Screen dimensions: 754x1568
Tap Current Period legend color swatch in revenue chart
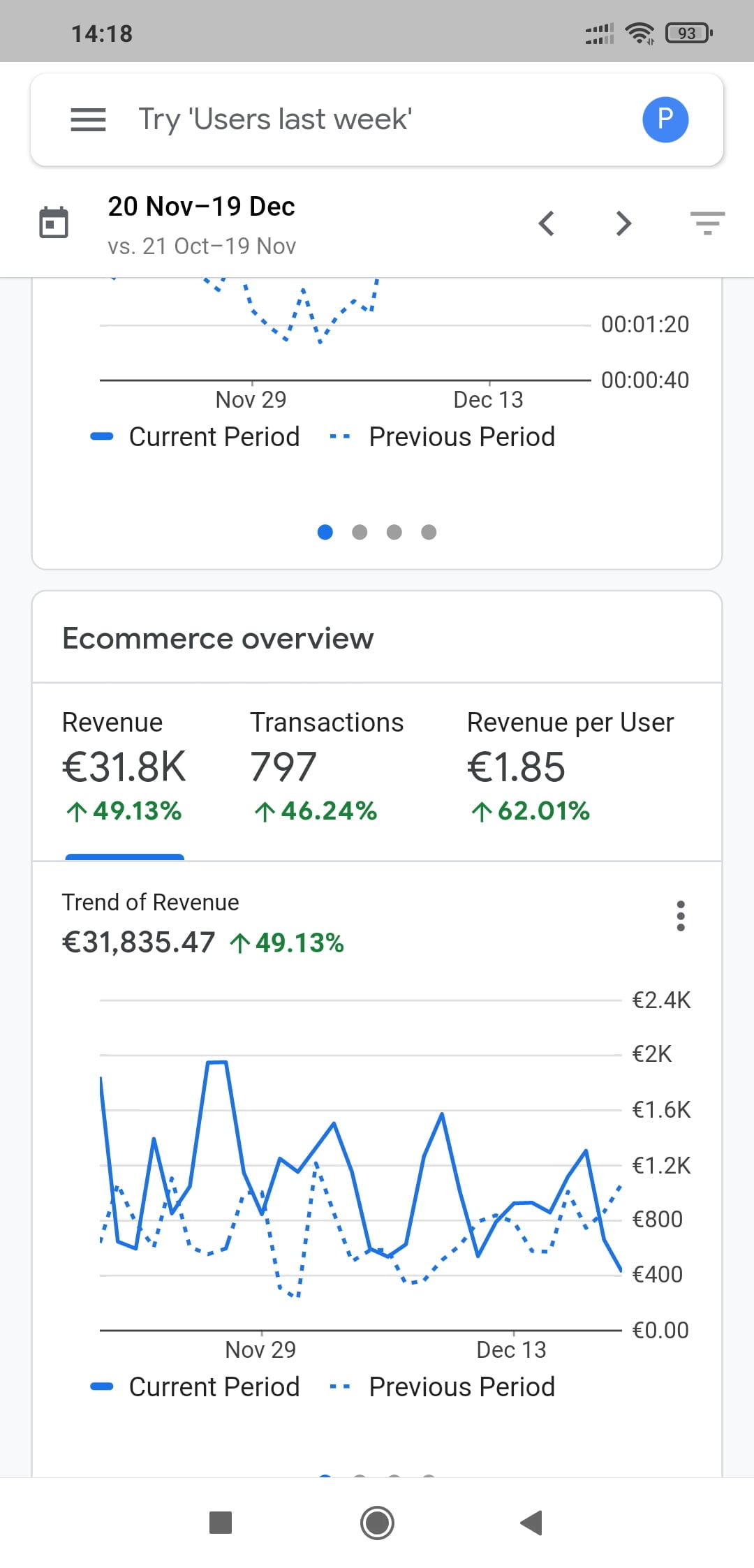coord(102,1386)
